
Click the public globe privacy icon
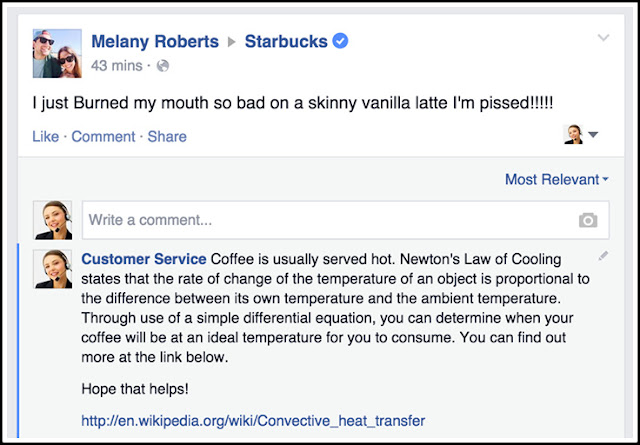[164, 66]
